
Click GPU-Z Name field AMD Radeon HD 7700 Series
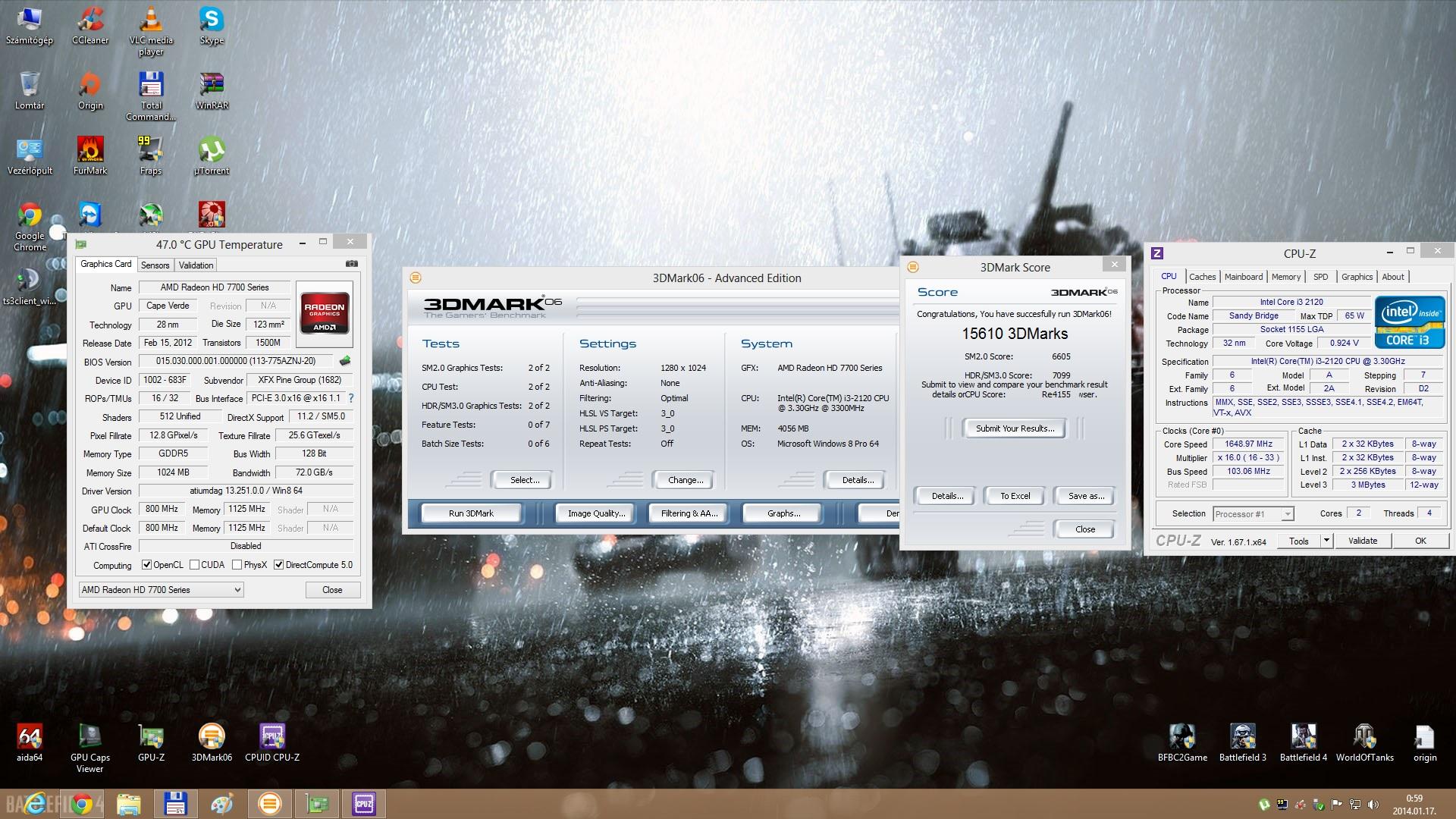point(215,287)
